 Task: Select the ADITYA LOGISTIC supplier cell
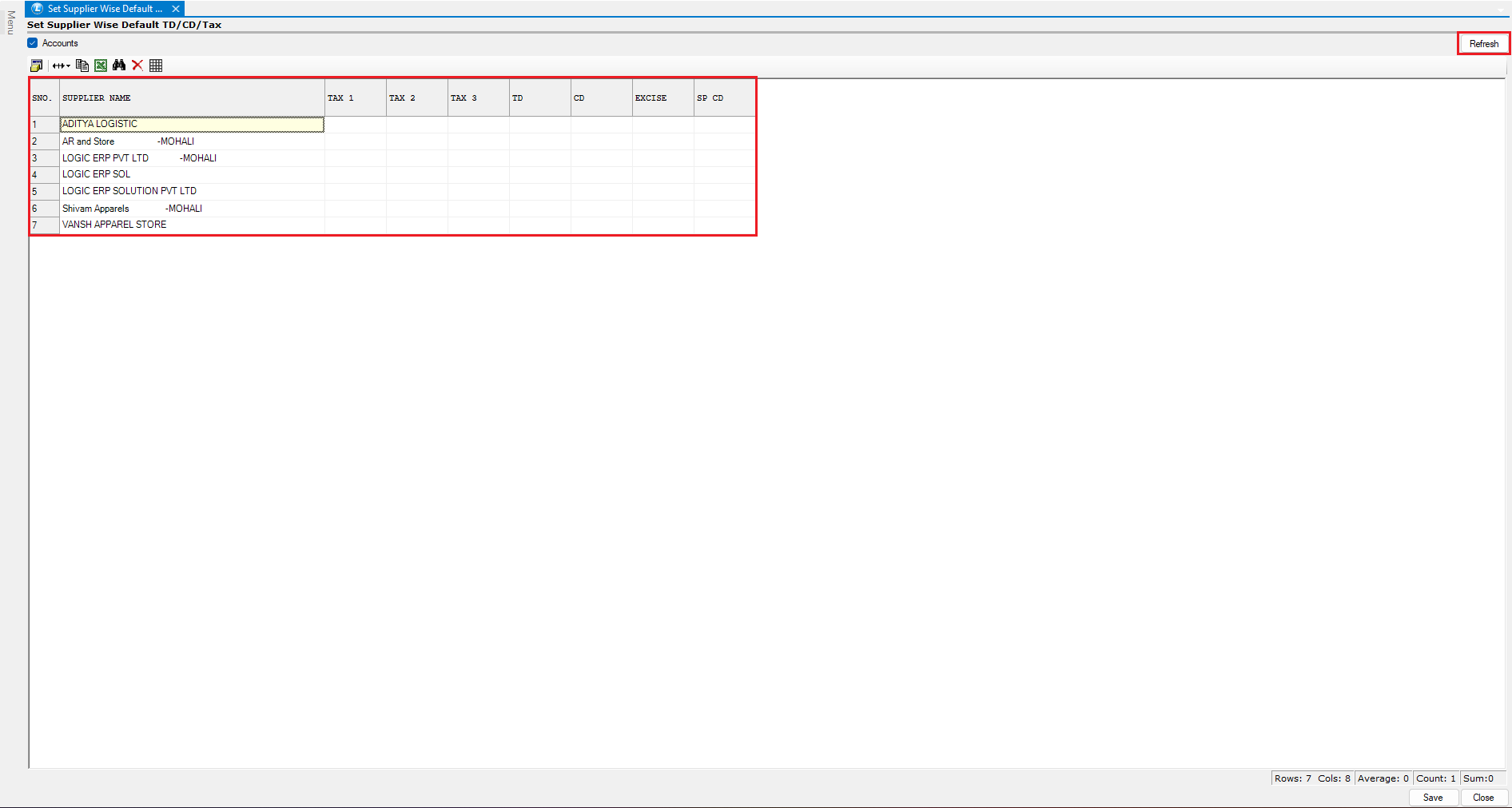192,124
